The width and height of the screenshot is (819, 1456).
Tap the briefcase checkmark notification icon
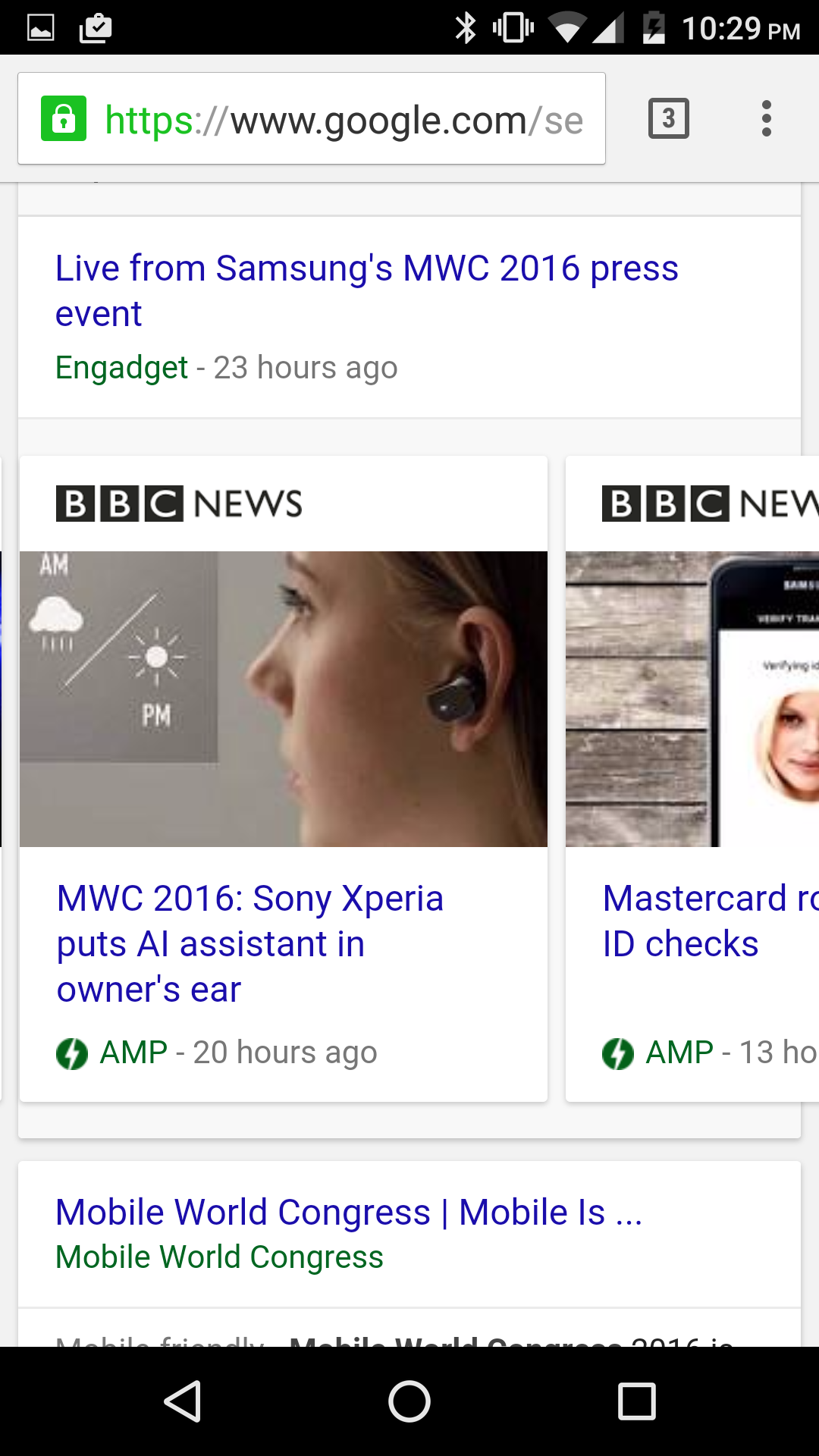tap(96, 28)
